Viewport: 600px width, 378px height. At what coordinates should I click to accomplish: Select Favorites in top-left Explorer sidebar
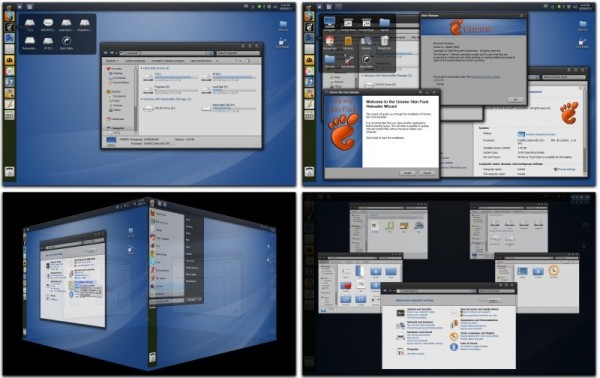(x=114, y=68)
